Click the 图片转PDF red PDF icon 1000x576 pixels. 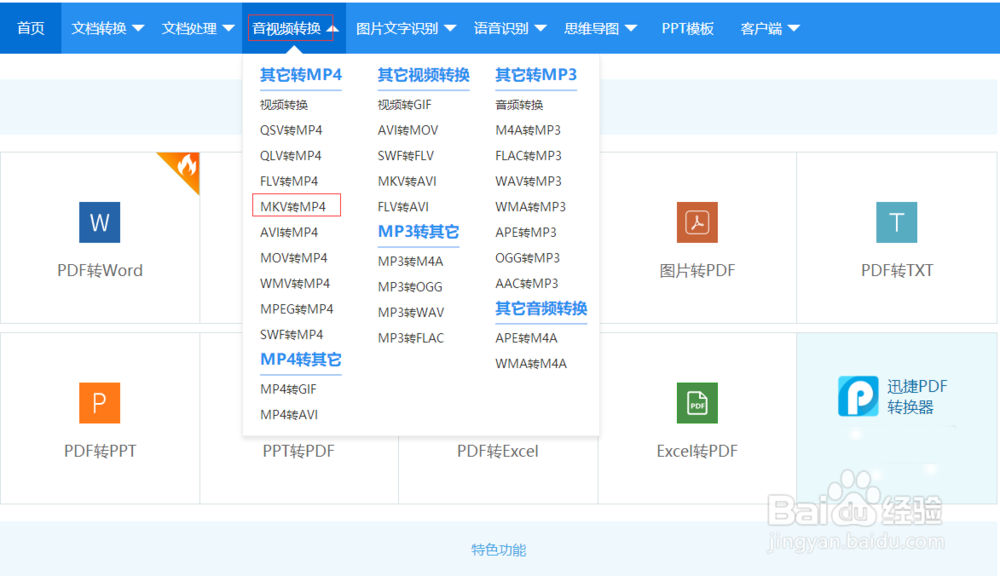[x=696, y=222]
